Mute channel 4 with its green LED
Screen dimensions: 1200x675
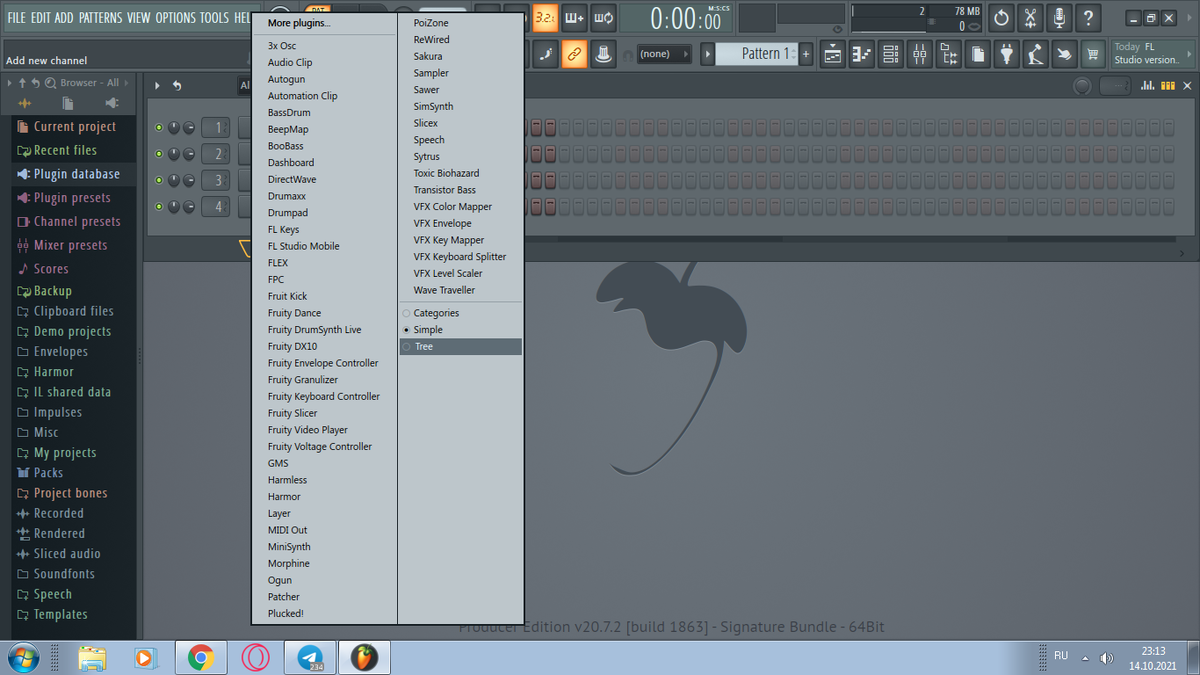point(158,207)
